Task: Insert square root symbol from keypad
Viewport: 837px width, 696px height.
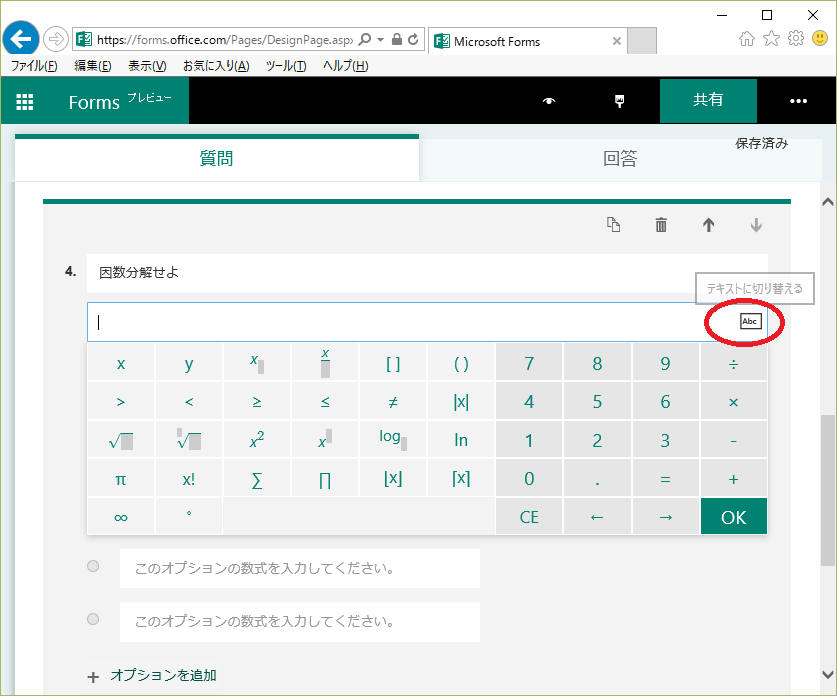Action: (121, 440)
